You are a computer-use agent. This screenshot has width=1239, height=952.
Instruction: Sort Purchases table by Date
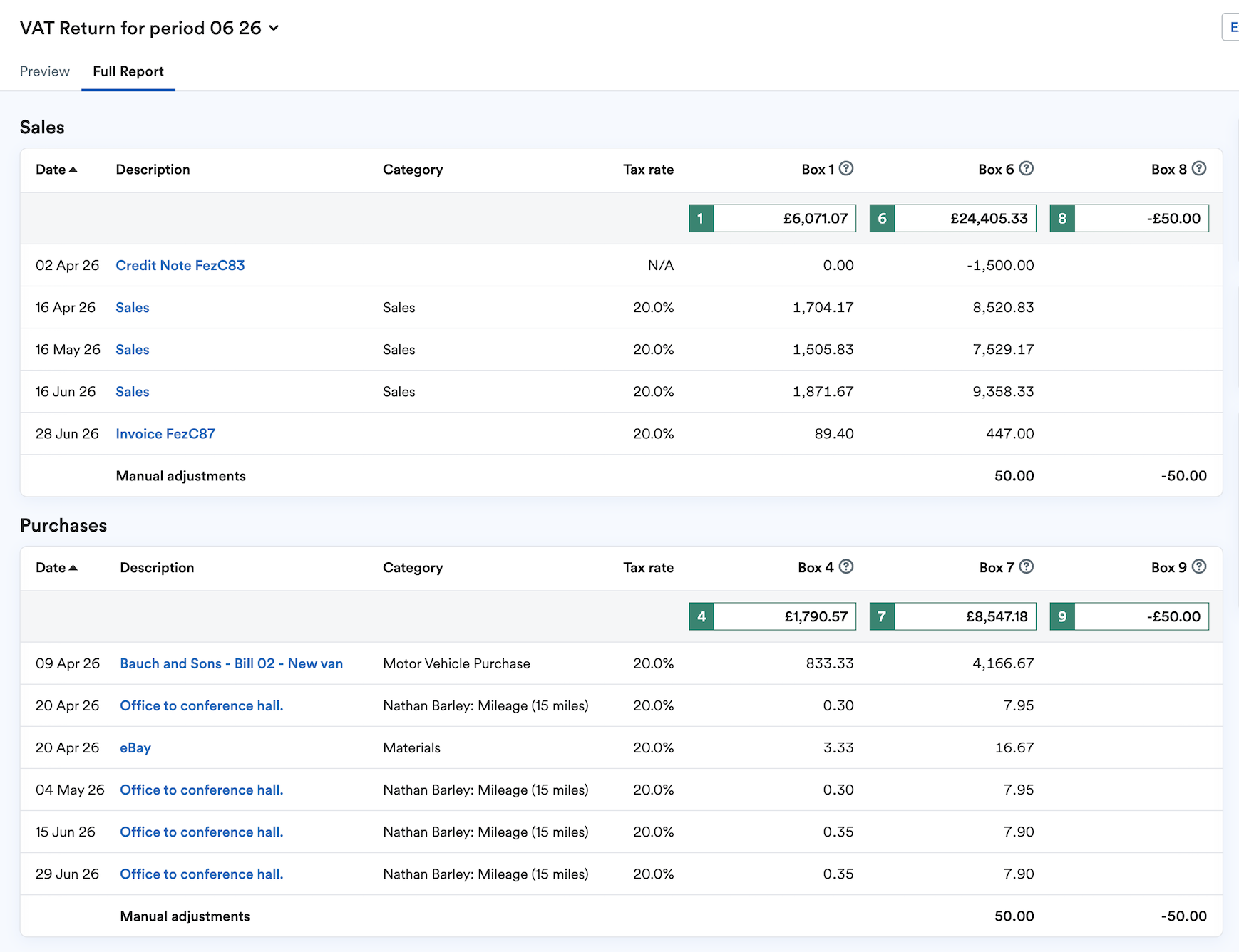pyautogui.click(x=56, y=568)
